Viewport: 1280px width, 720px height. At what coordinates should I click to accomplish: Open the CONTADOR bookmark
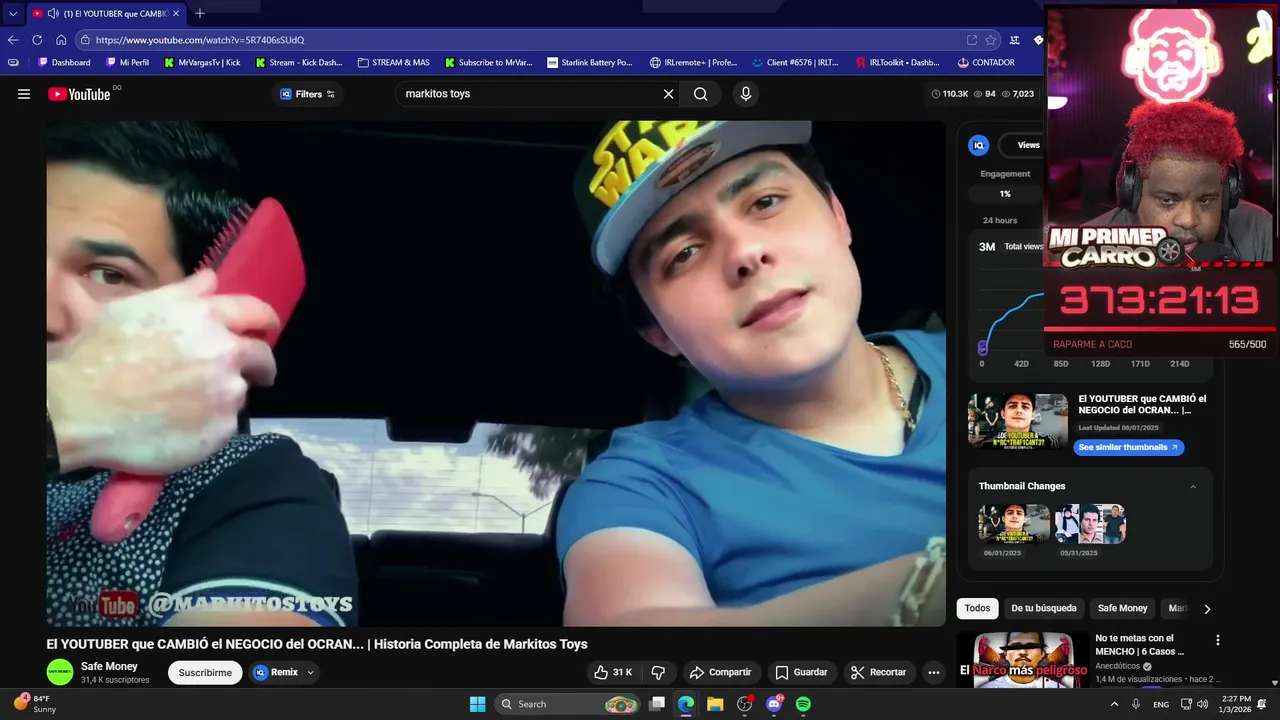(x=986, y=62)
